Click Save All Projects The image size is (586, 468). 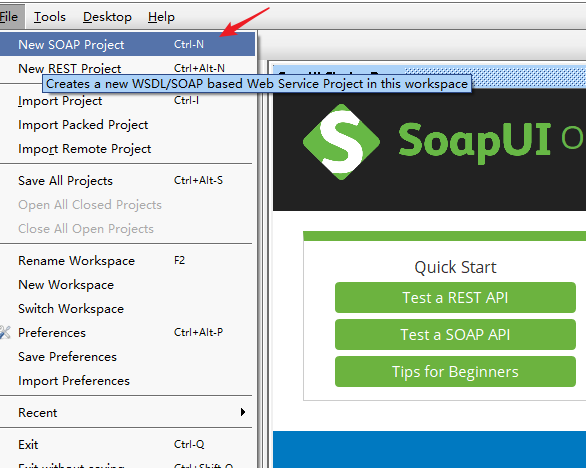click(127, 181)
